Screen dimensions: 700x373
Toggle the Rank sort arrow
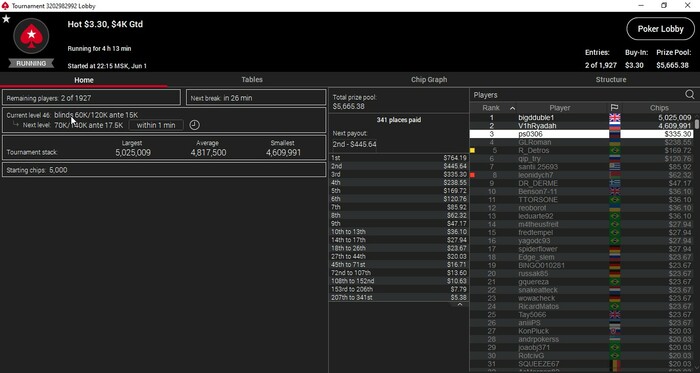[x=512, y=108]
